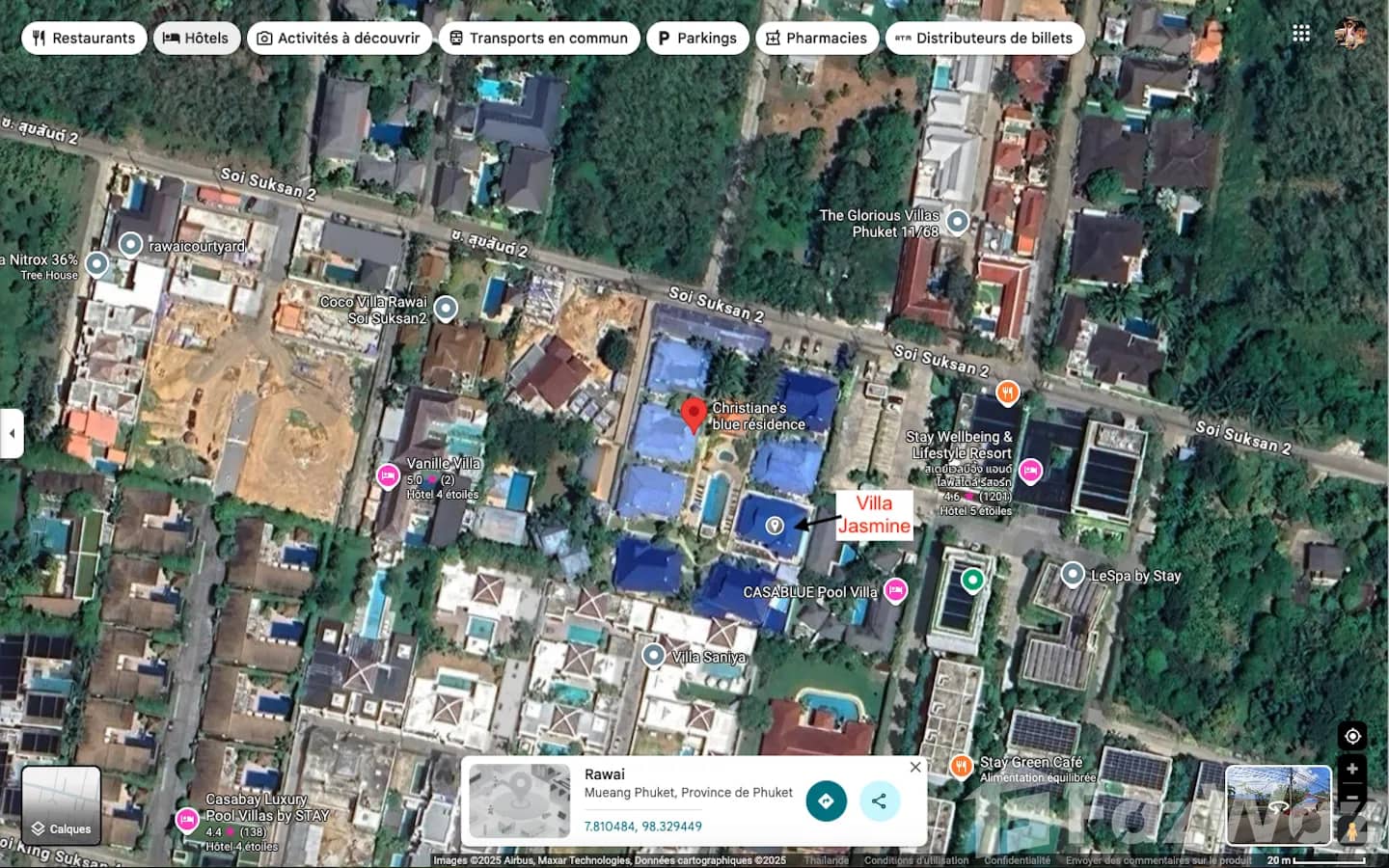
Task: Click the share icon in Rawai card
Action: [879, 800]
